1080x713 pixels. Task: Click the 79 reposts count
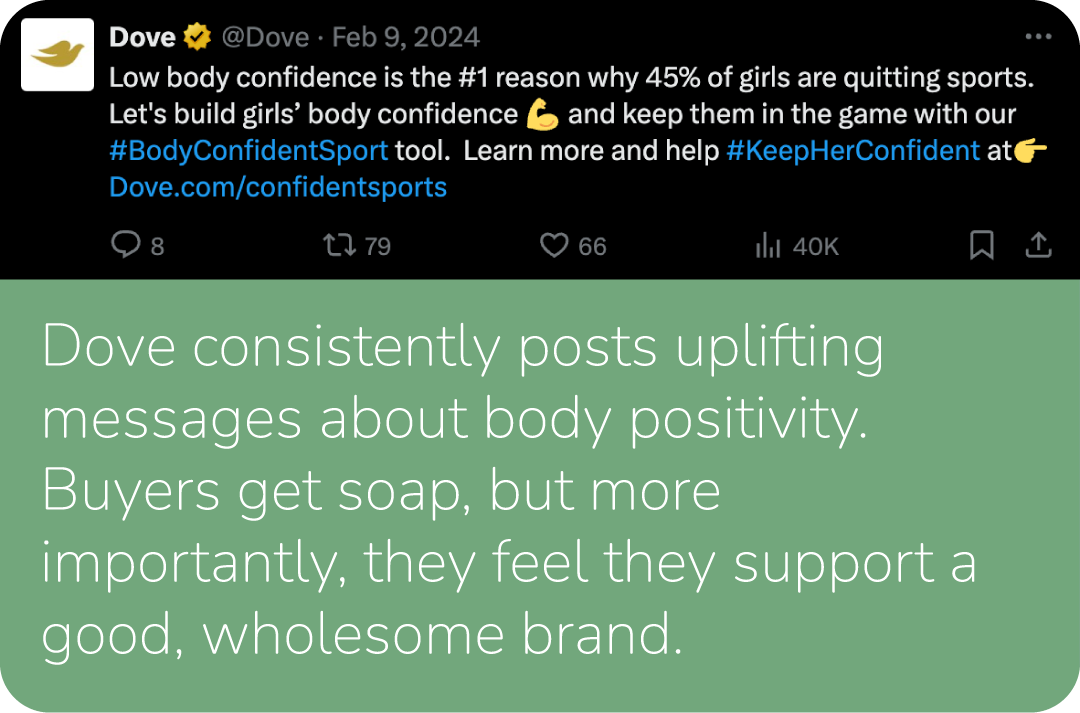pyautogui.click(x=378, y=246)
